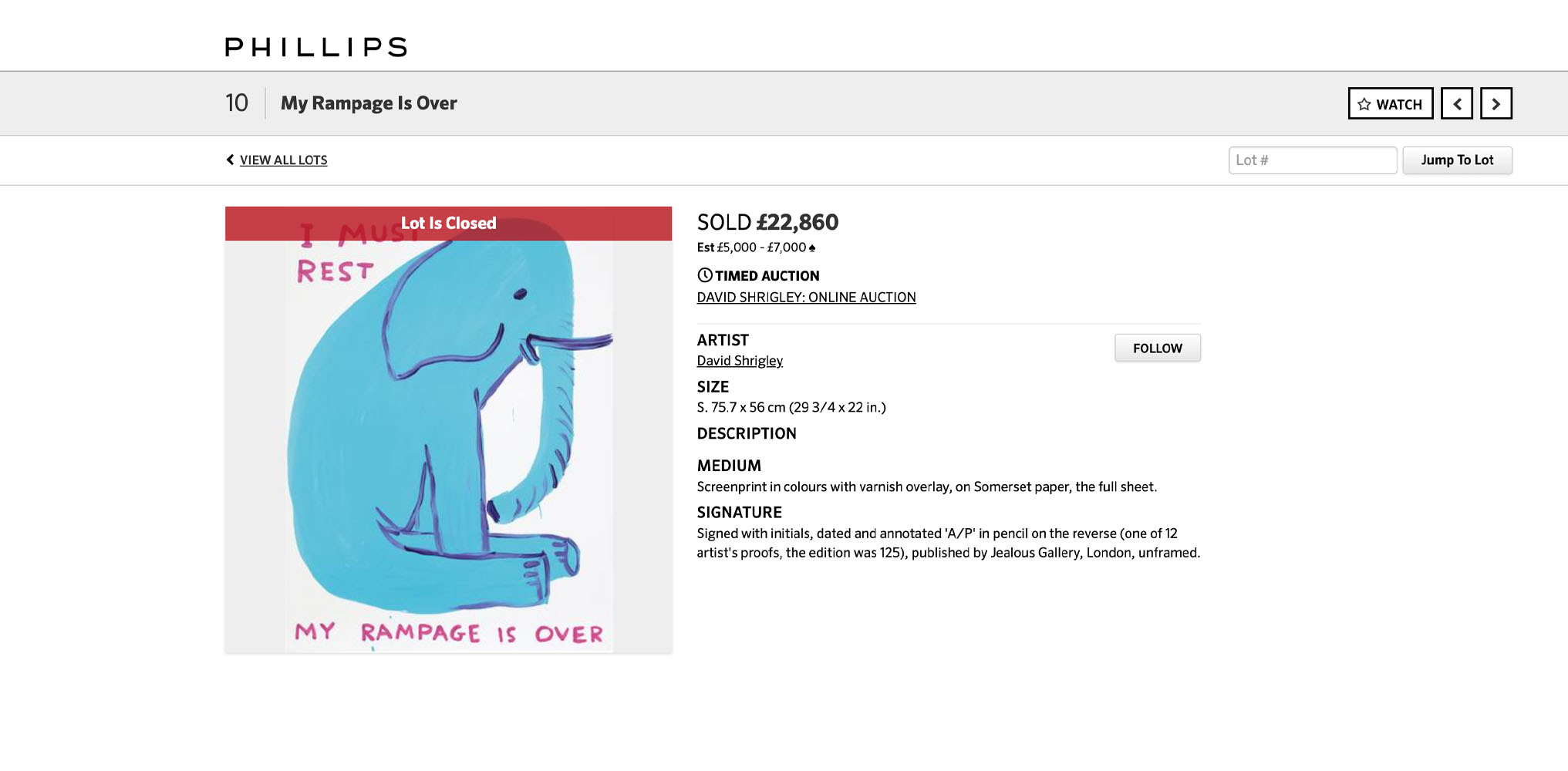
Task: Click the Lot Is Closed banner
Action: click(x=449, y=224)
